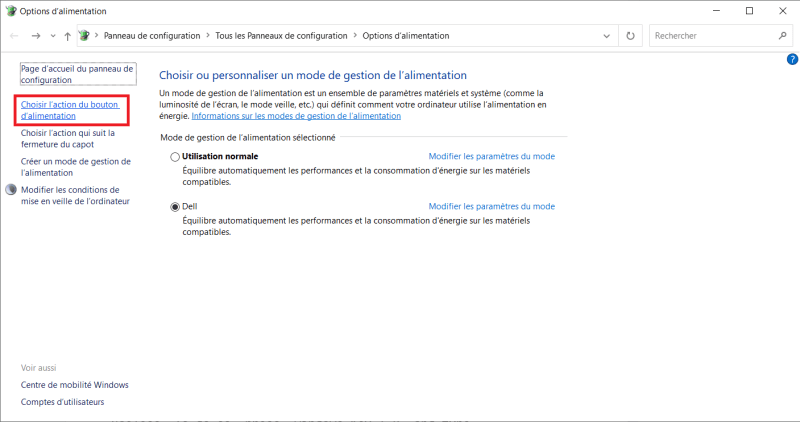Go up one level with the Up arrow
This screenshot has width=800, height=422.
(x=67, y=36)
